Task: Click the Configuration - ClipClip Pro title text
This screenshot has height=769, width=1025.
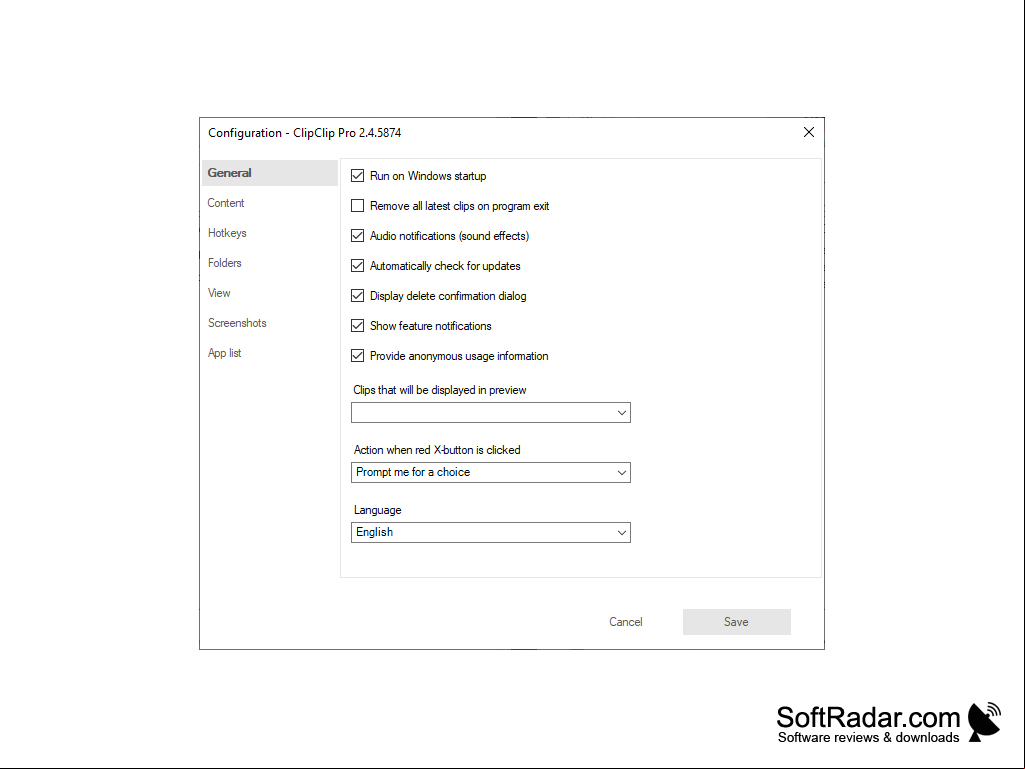Action: pos(305,133)
